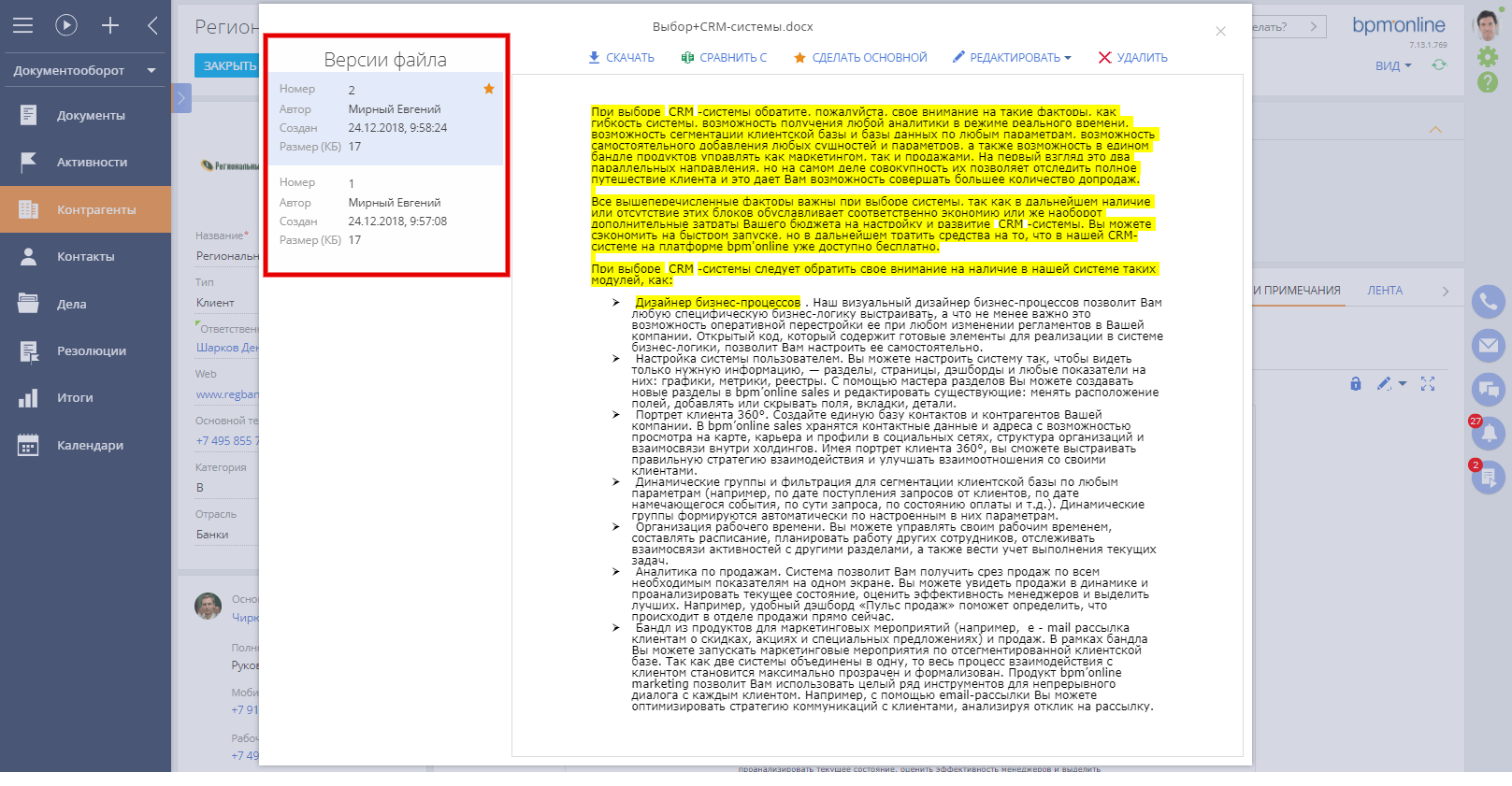The width and height of the screenshot is (1512, 786).
Task: Click the run process play icon
Action: coord(66,25)
